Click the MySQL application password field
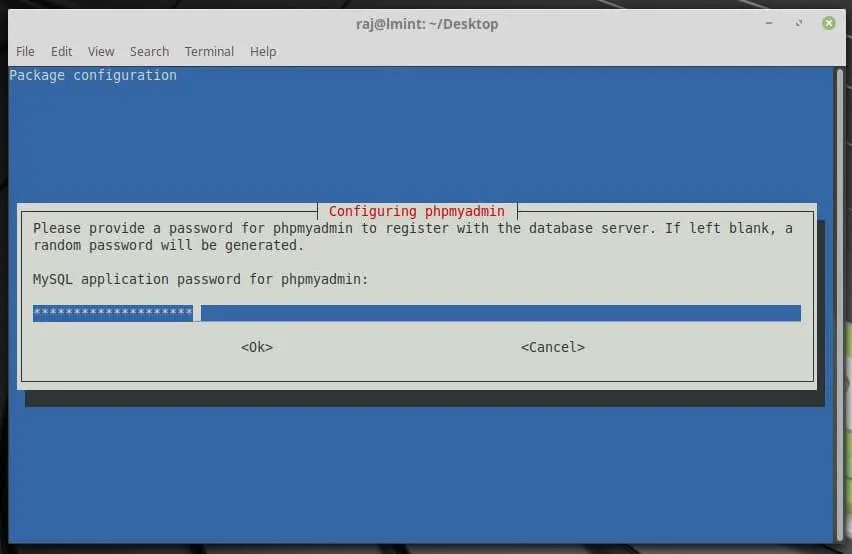 pyautogui.click(x=417, y=313)
